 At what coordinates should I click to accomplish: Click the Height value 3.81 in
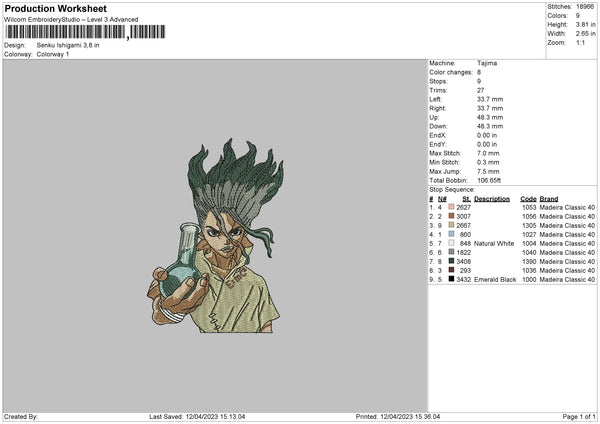pyautogui.click(x=585, y=24)
